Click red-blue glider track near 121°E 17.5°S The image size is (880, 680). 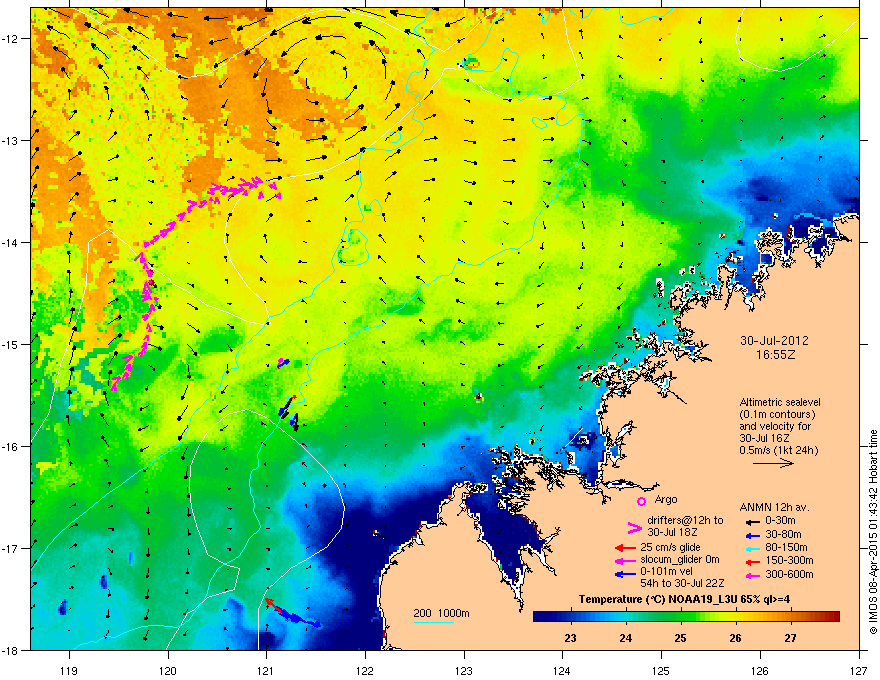tap(292, 613)
